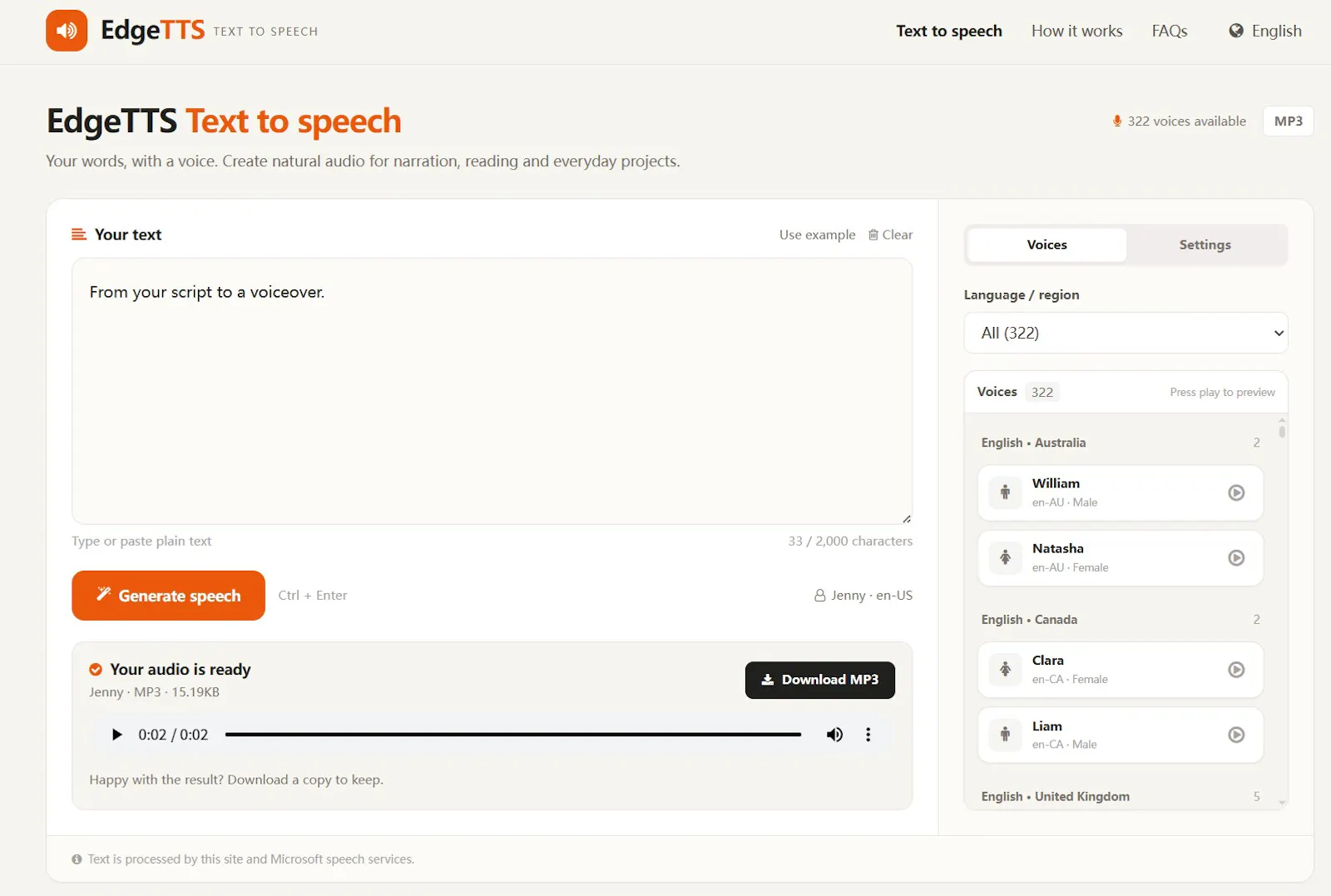Click the Use example link
Viewport: 1331px width, 896px height.
(817, 235)
